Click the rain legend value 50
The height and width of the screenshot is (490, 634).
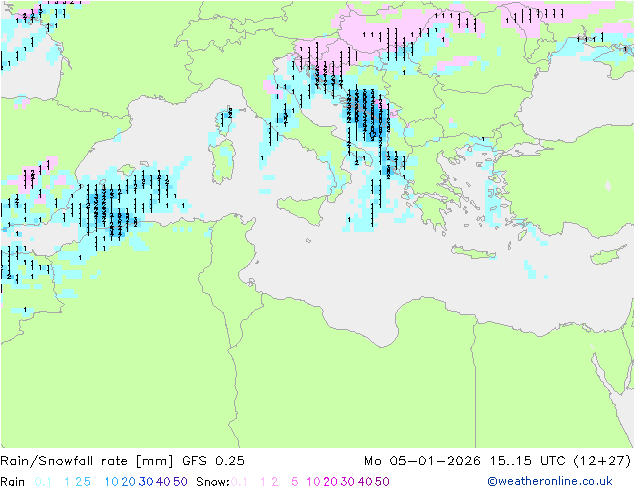(180, 482)
